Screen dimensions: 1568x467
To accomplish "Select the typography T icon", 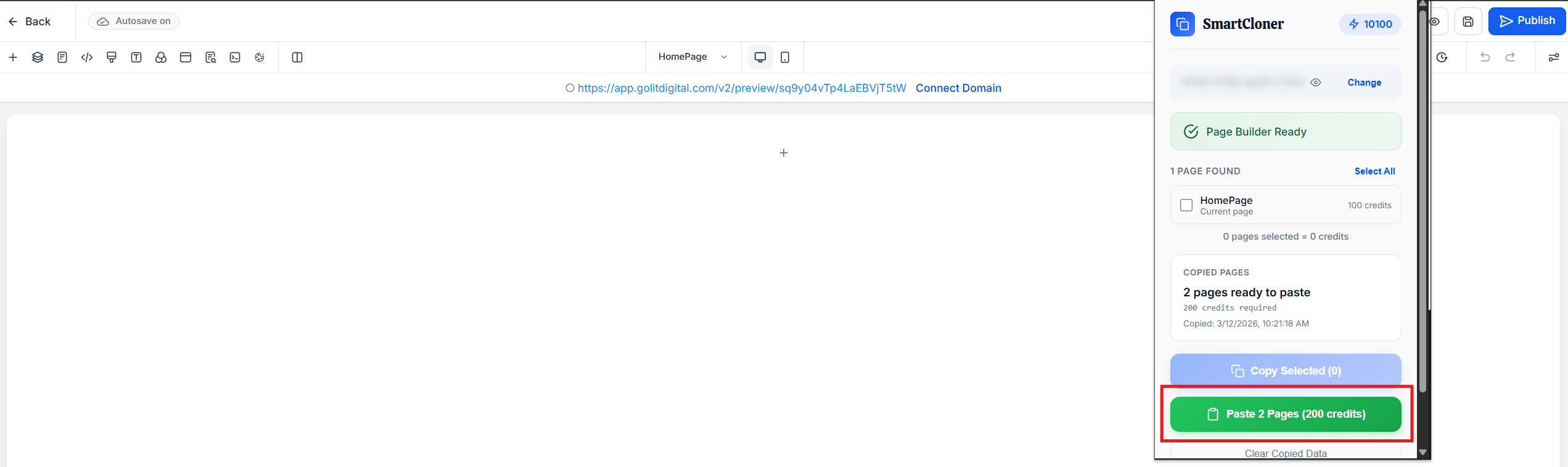I will (136, 57).
